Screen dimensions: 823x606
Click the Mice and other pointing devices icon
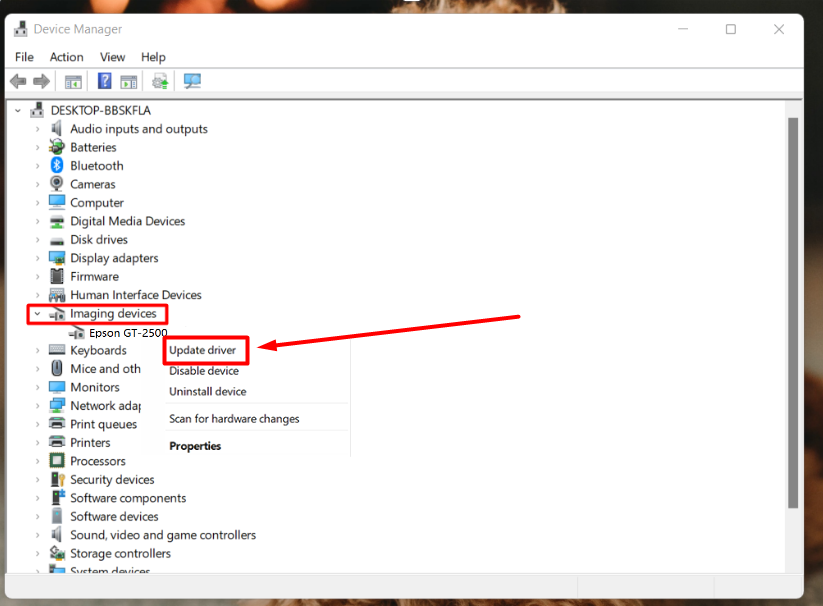[57, 368]
